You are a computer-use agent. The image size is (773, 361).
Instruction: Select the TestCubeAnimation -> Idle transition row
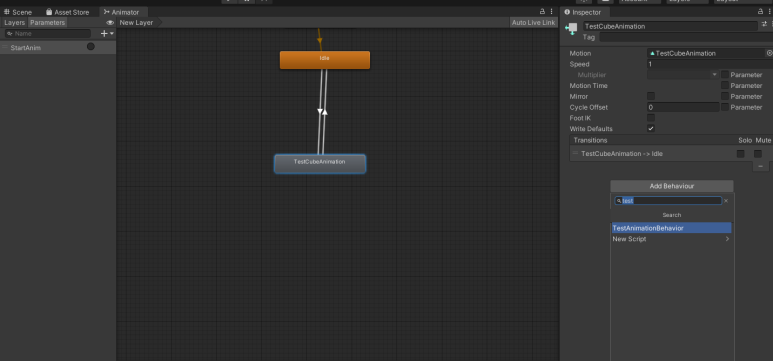coord(671,154)
